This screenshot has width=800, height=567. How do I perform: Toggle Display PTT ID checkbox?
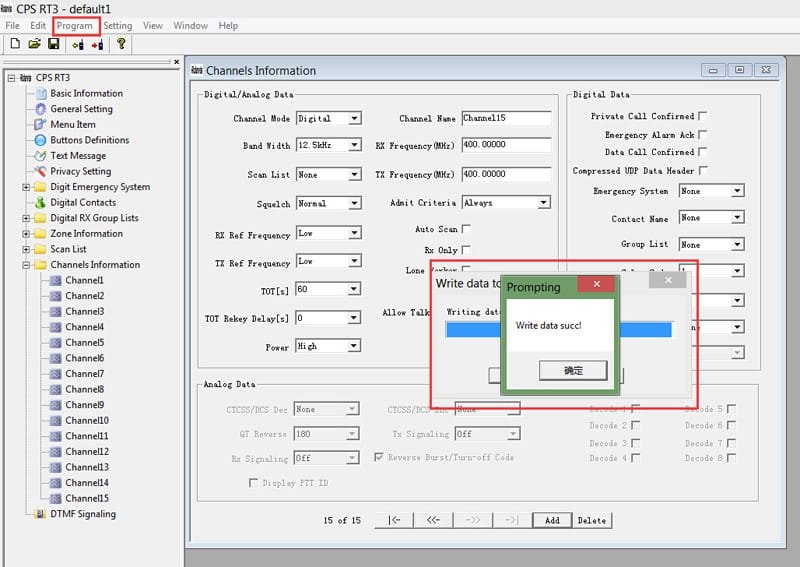[x=253, y=482]
